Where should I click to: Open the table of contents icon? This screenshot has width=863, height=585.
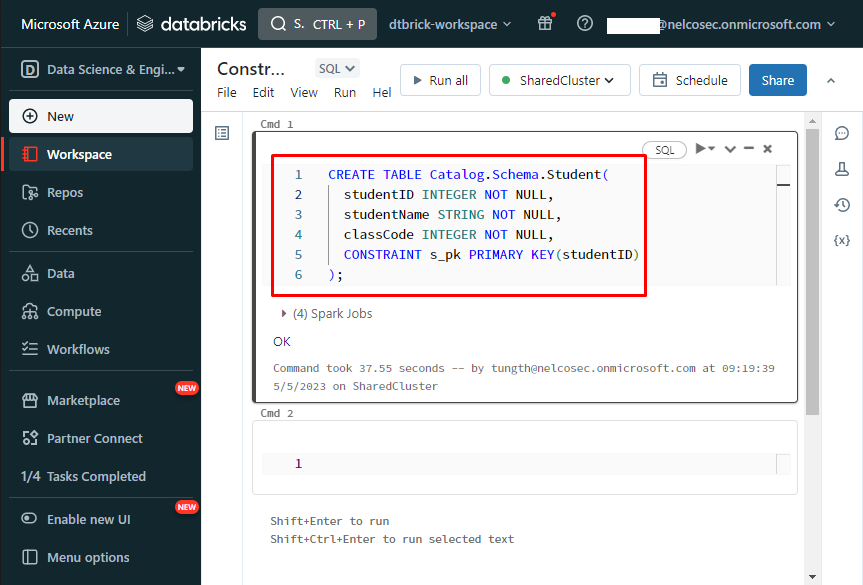[x=222, y=133]
